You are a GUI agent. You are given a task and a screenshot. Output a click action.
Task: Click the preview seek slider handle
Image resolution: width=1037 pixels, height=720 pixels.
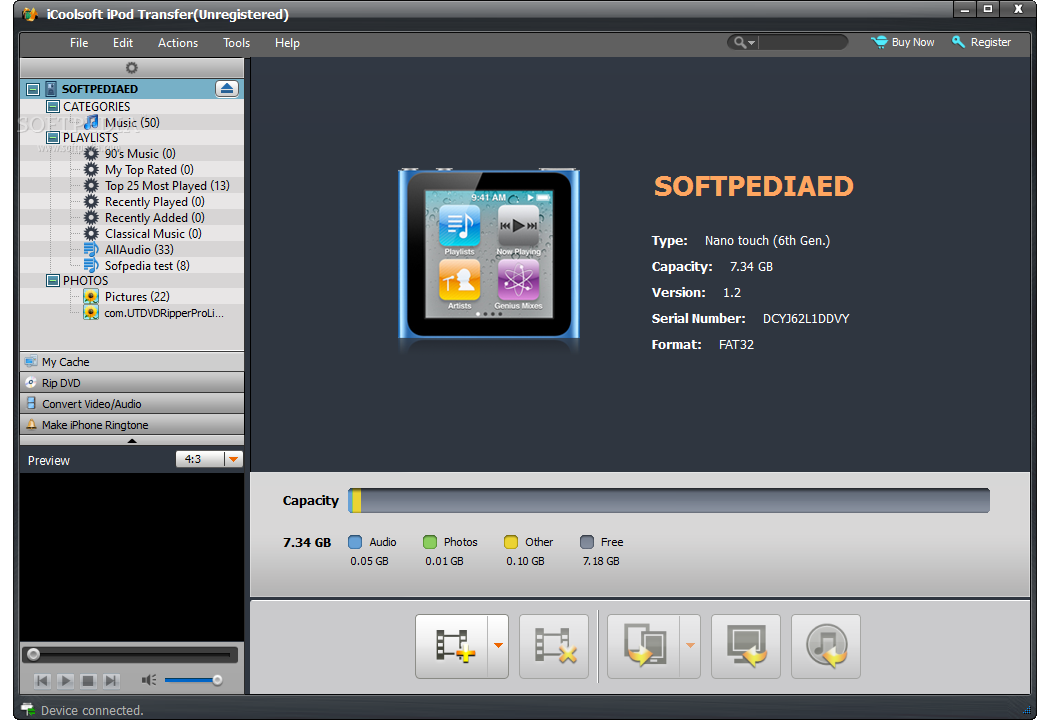(34, 655)
